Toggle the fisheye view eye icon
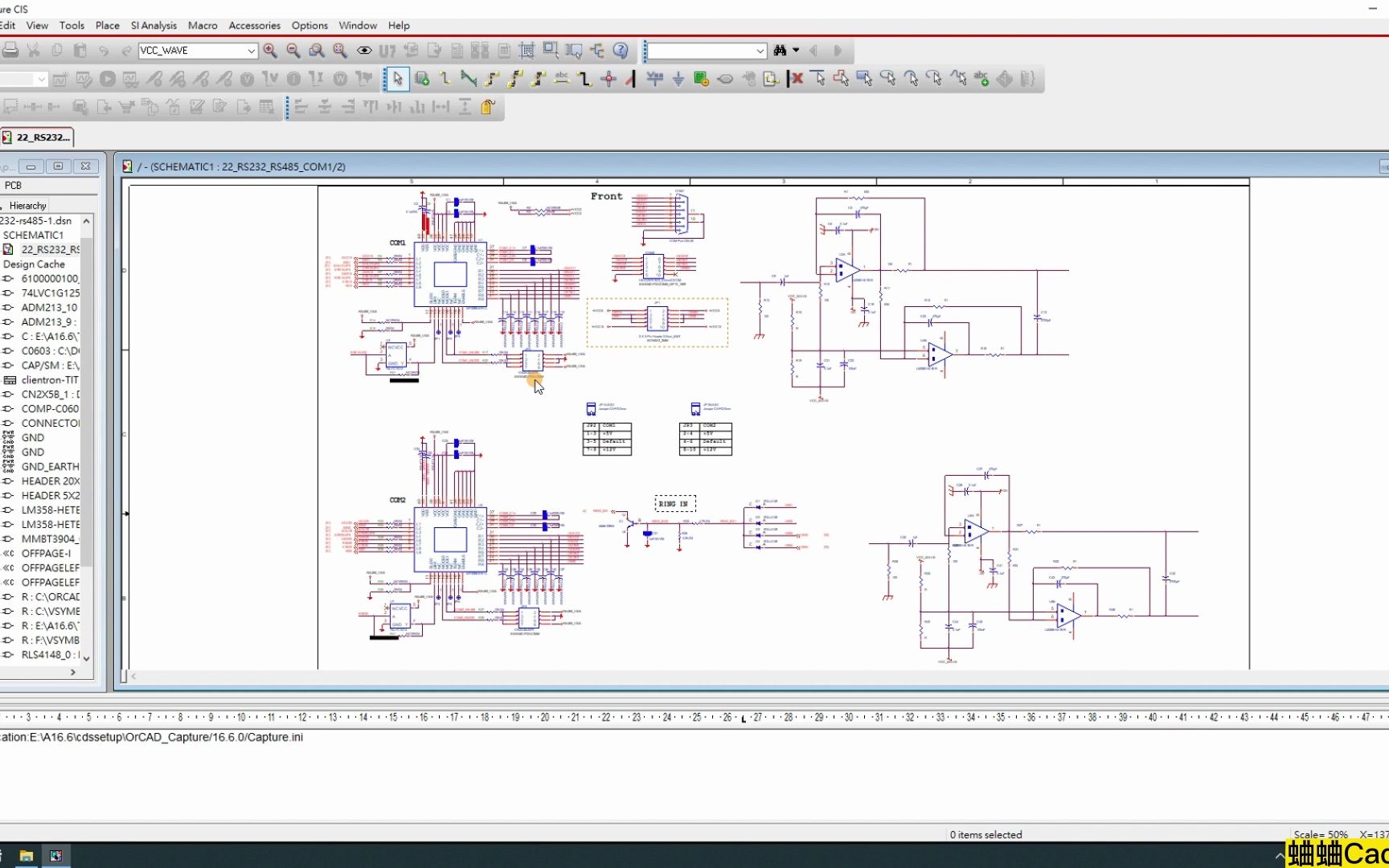This screenshot has width=1389, height=868. pyautogui.click(x=364, y=51)
